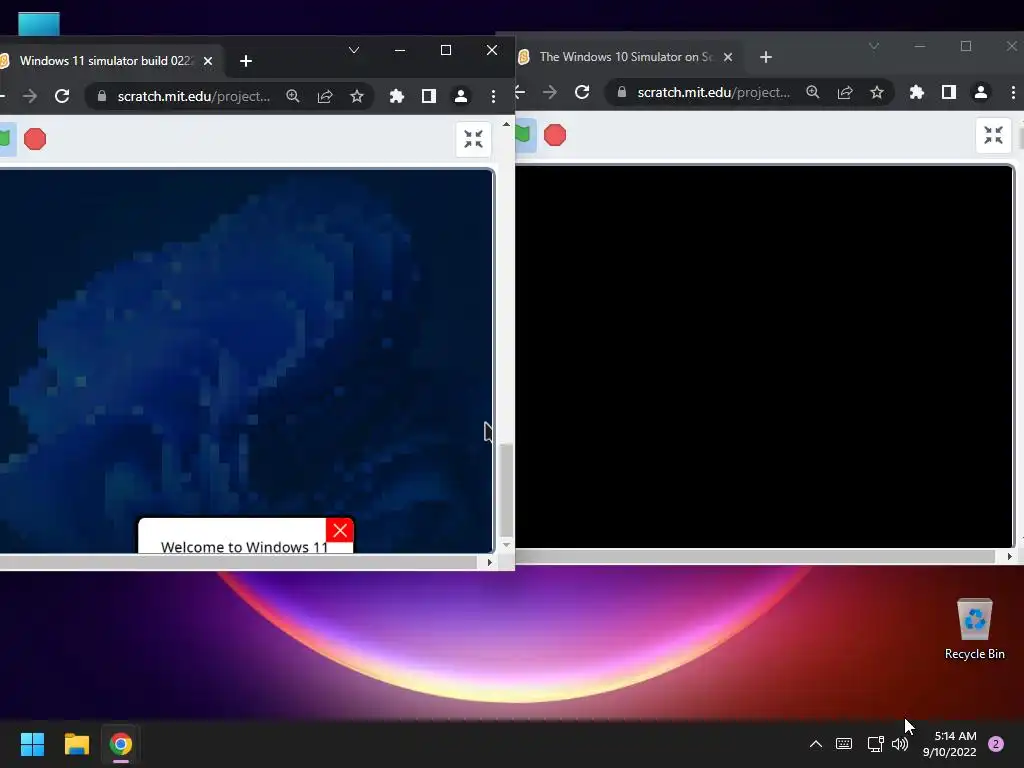Zoom icon in left Chrome address bar
Screen dimensions: 1024x768
coord(293,97)
